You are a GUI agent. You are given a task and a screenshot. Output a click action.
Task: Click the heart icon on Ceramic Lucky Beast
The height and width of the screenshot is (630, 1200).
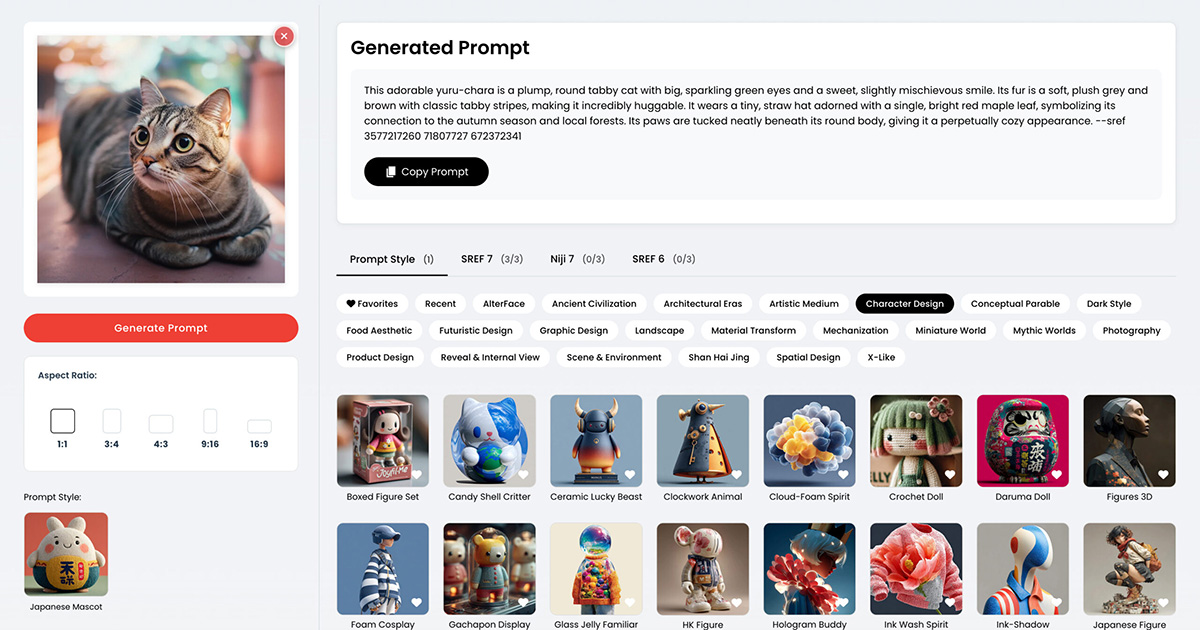[630, 475]
